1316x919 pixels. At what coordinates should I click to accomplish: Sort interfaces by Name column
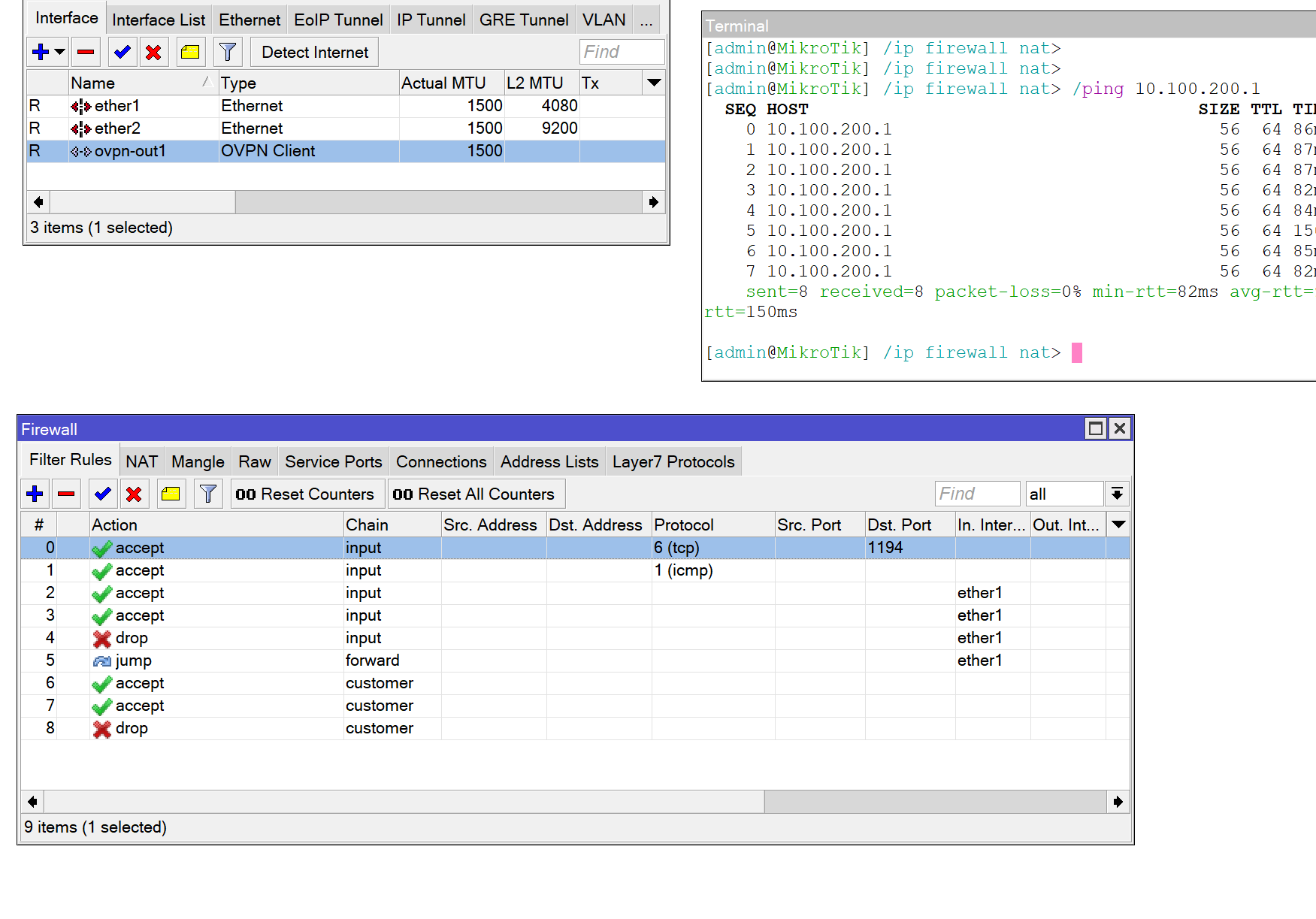click(x=142, y=83)
